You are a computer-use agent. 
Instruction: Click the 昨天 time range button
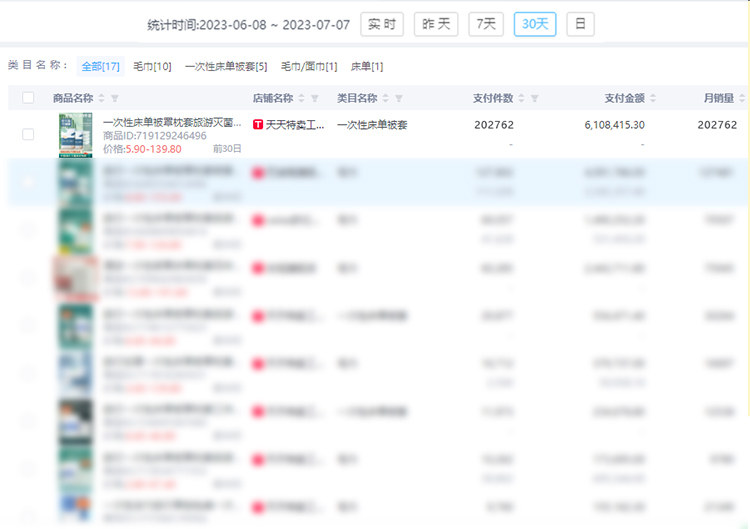pos(437,24)
